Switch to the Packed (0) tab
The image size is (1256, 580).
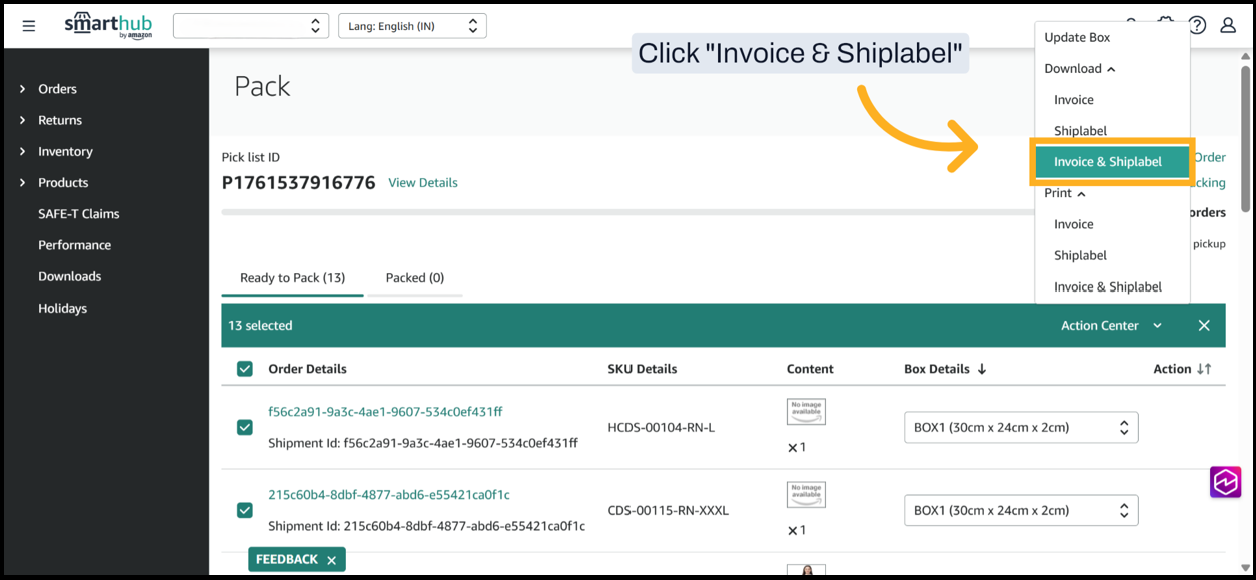414,278
